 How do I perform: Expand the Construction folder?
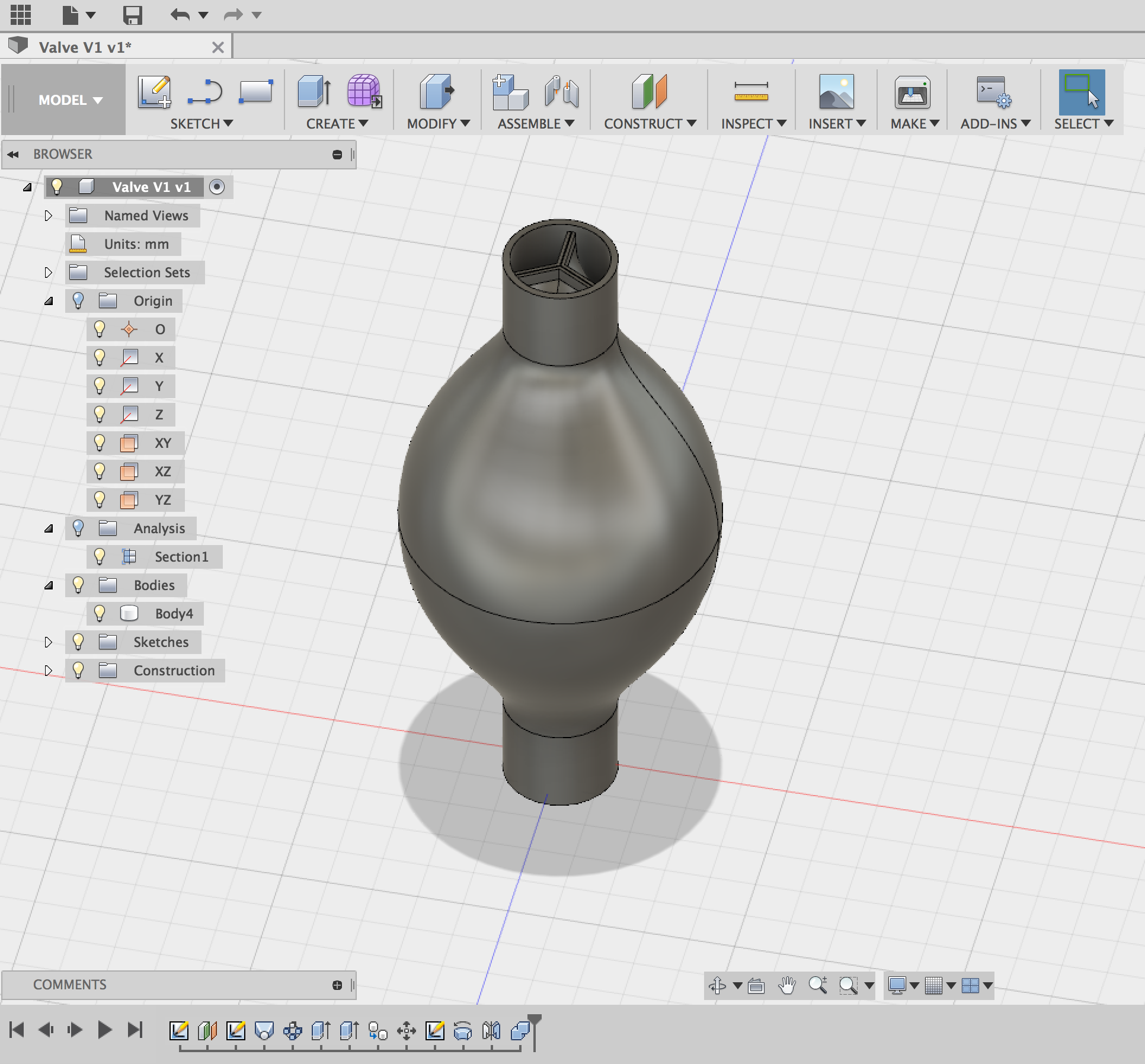pos(49,671)
